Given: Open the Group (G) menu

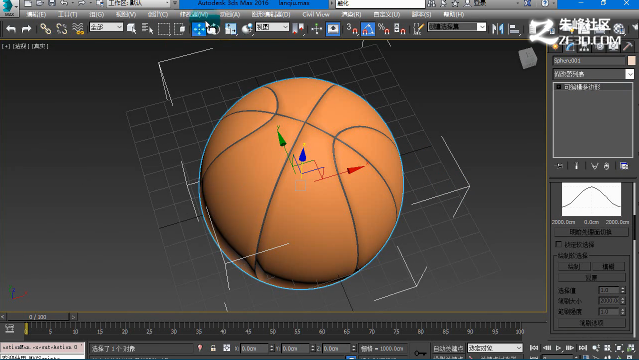Looking at the screenshot, I should click(x=97, y=15).
